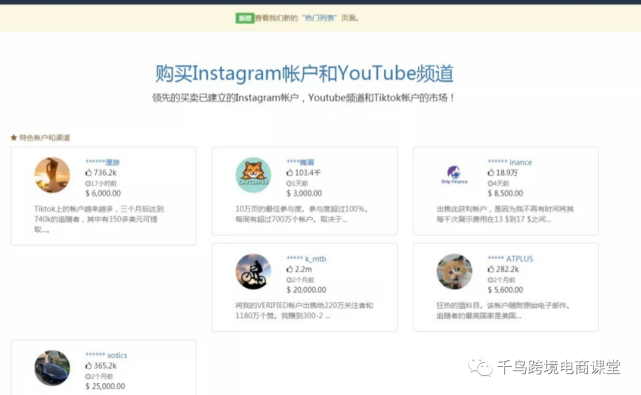
Task: Open the "热门列表" link in the banner
Action: (x=319, y=18)
